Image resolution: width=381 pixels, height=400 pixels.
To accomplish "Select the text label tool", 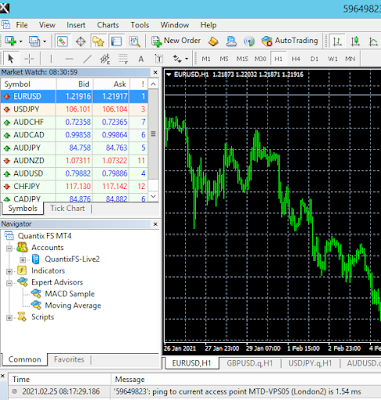I will coord(141,59).
